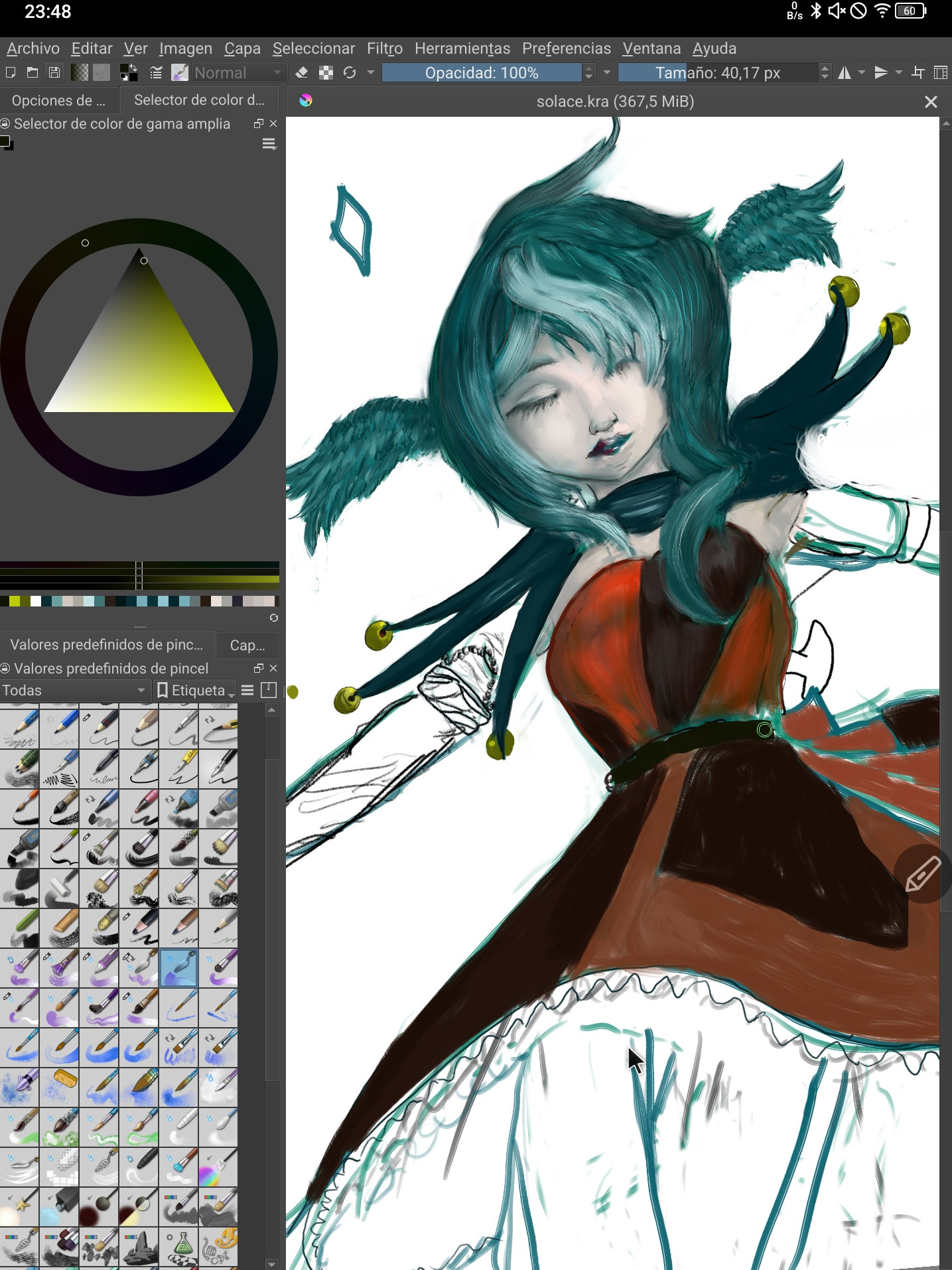Image resolution: width=952 pixels, height=1270 pixels.
Task: Expand the Todas brush tag dropdown
Action: click(74, 690)
